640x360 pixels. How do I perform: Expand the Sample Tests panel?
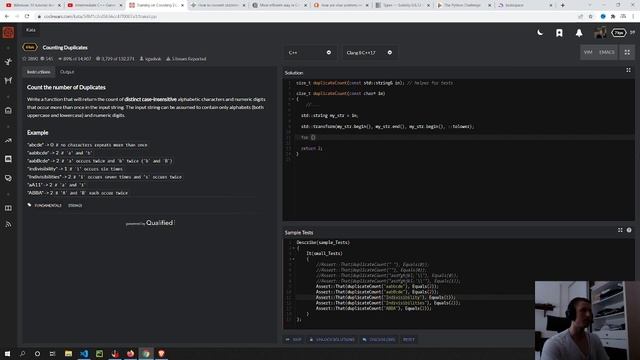click(x=620, y=230)
